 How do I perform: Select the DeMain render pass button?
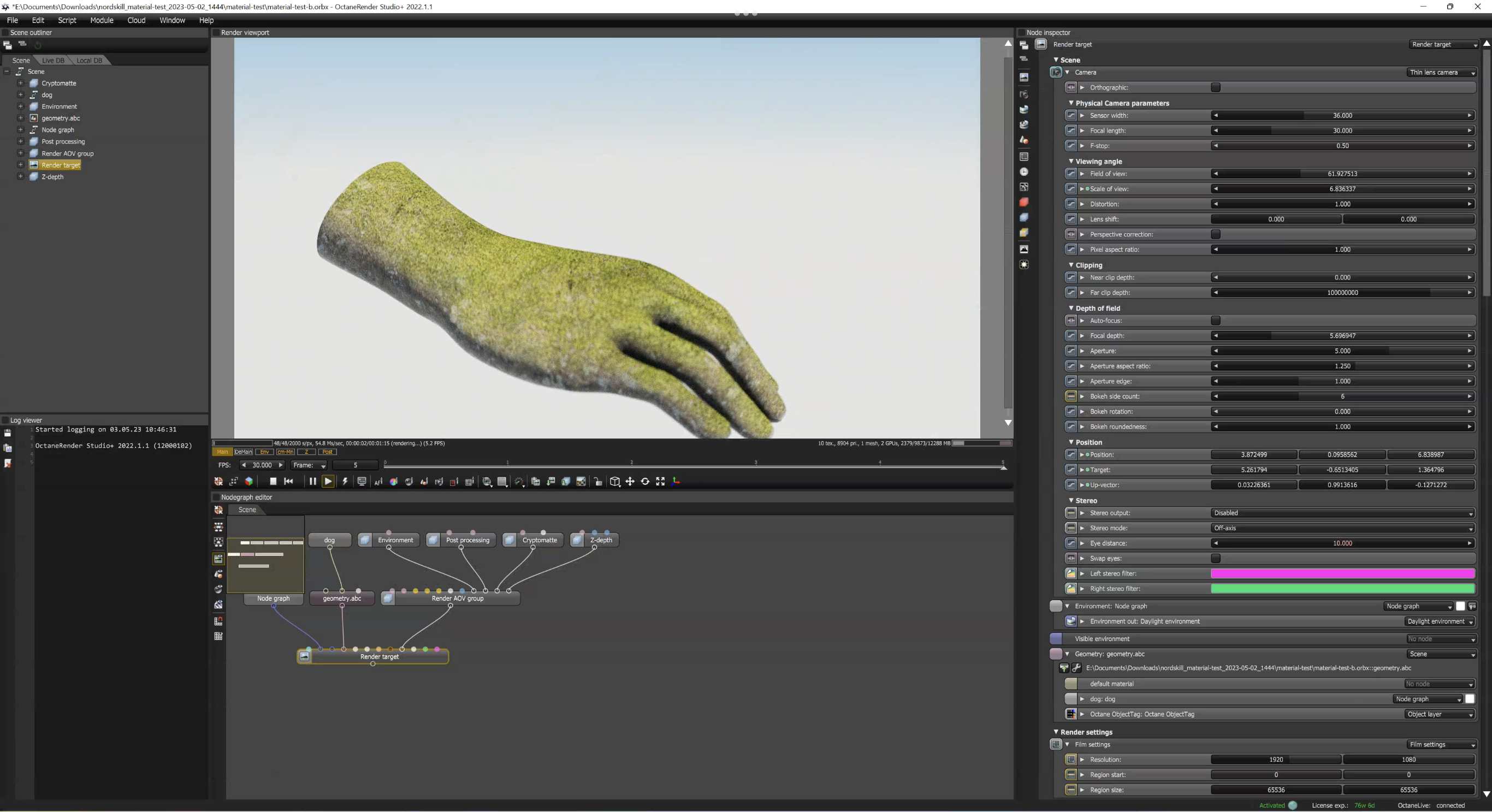[243, 452]
